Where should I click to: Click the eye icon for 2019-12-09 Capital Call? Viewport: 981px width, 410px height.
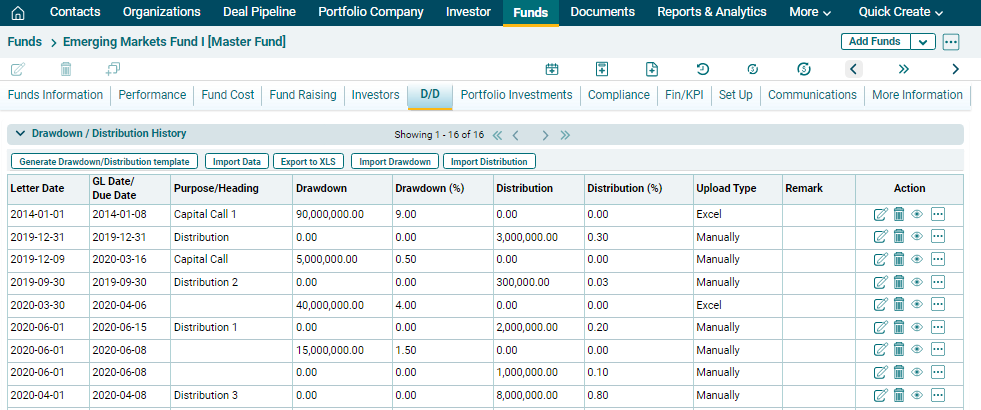(x=917, y=259)
